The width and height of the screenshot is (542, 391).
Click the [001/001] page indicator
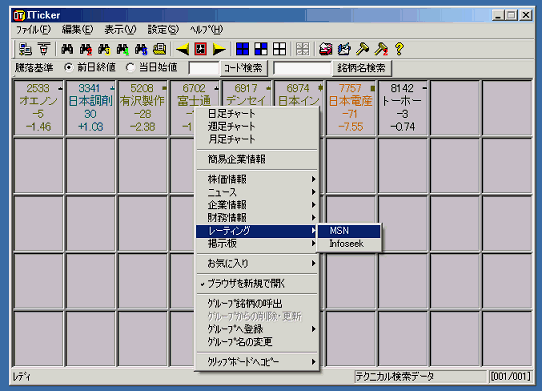[x=510, y=376]
